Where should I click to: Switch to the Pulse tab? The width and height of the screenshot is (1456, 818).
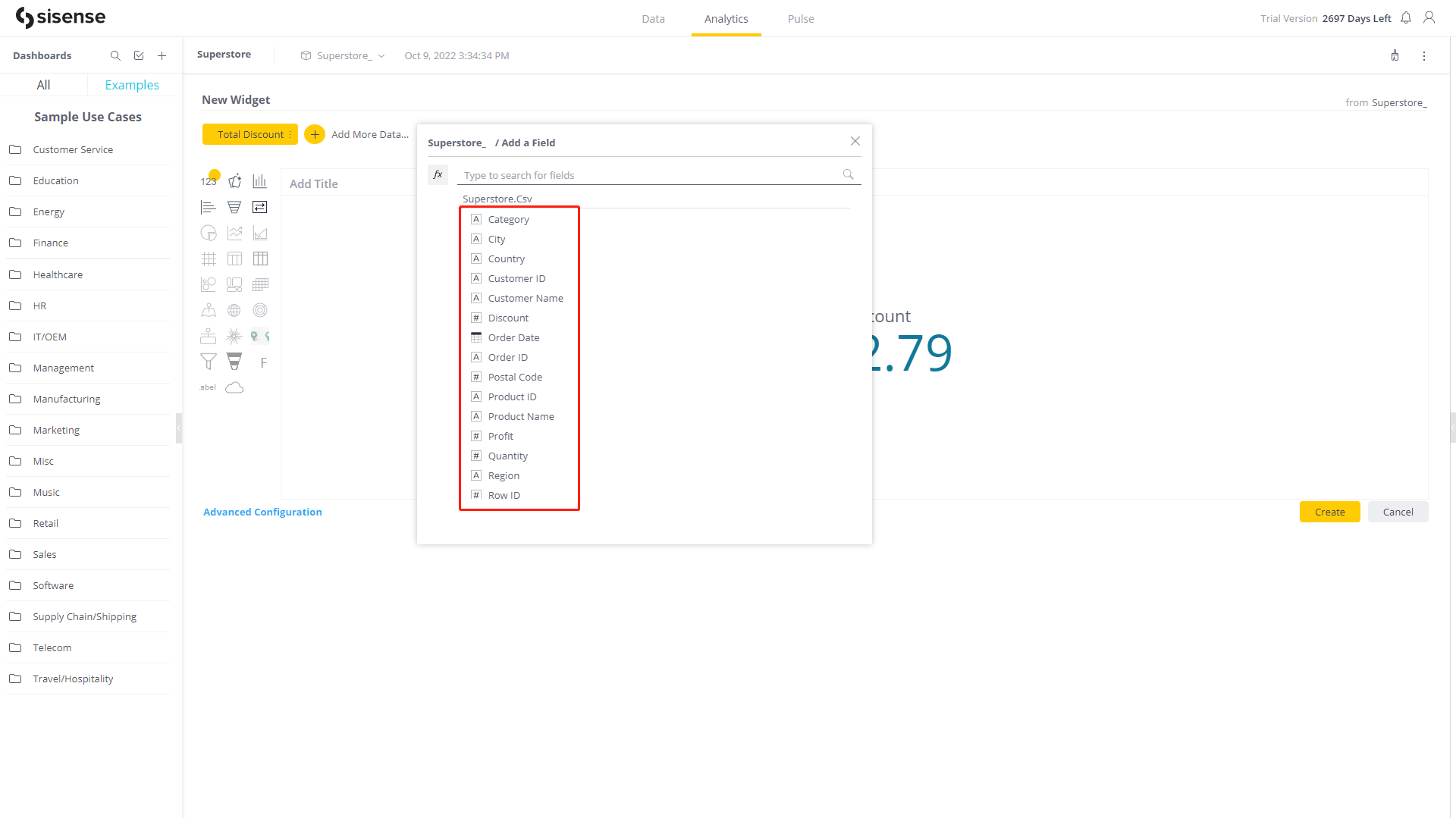coord(801,19)
